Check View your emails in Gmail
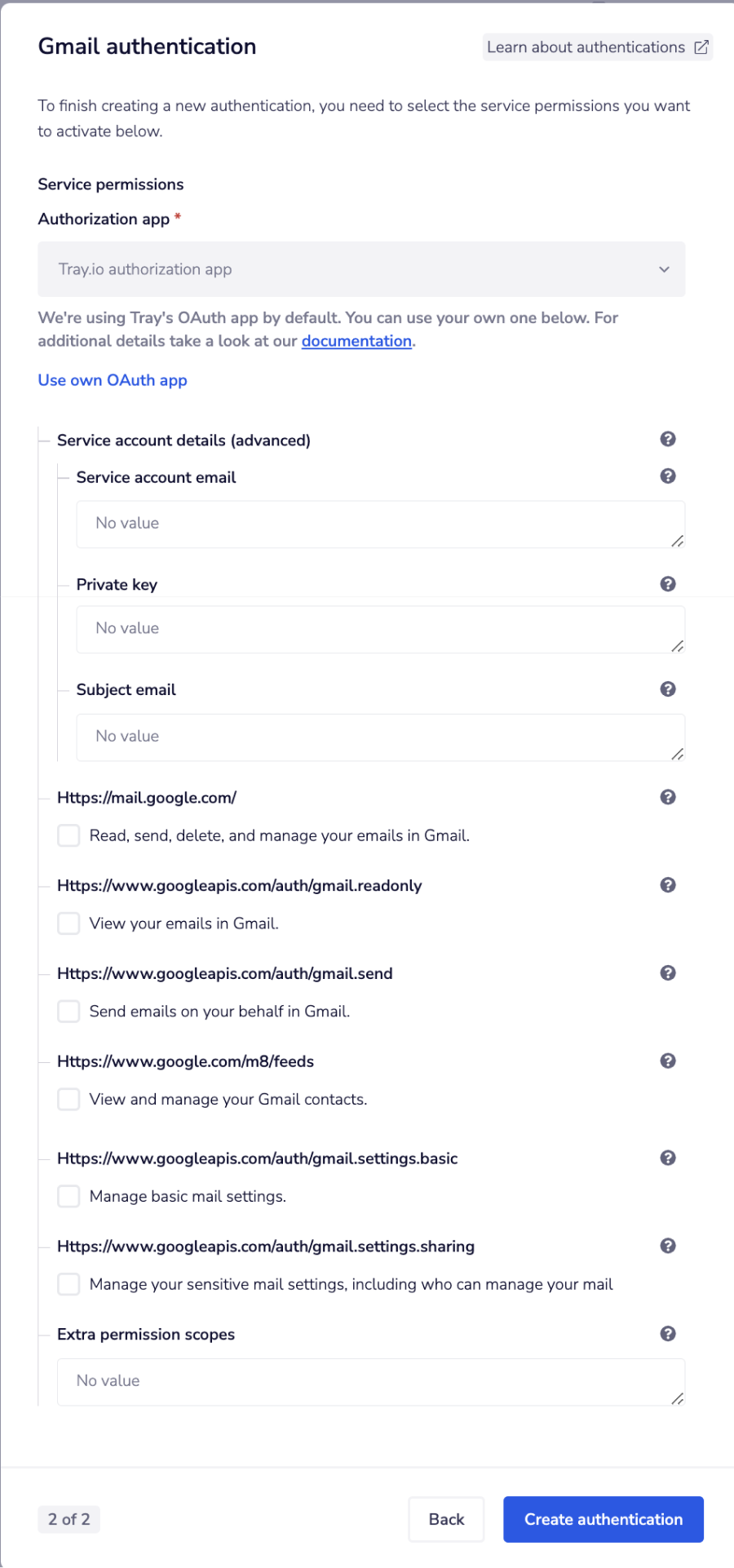Screen dimensions: 734x1568 (69, 924)
